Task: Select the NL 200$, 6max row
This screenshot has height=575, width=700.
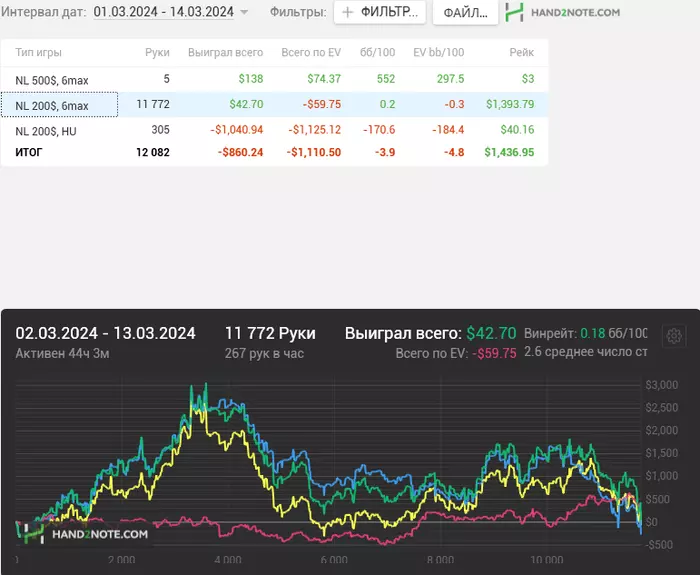Action: point(274,104)
